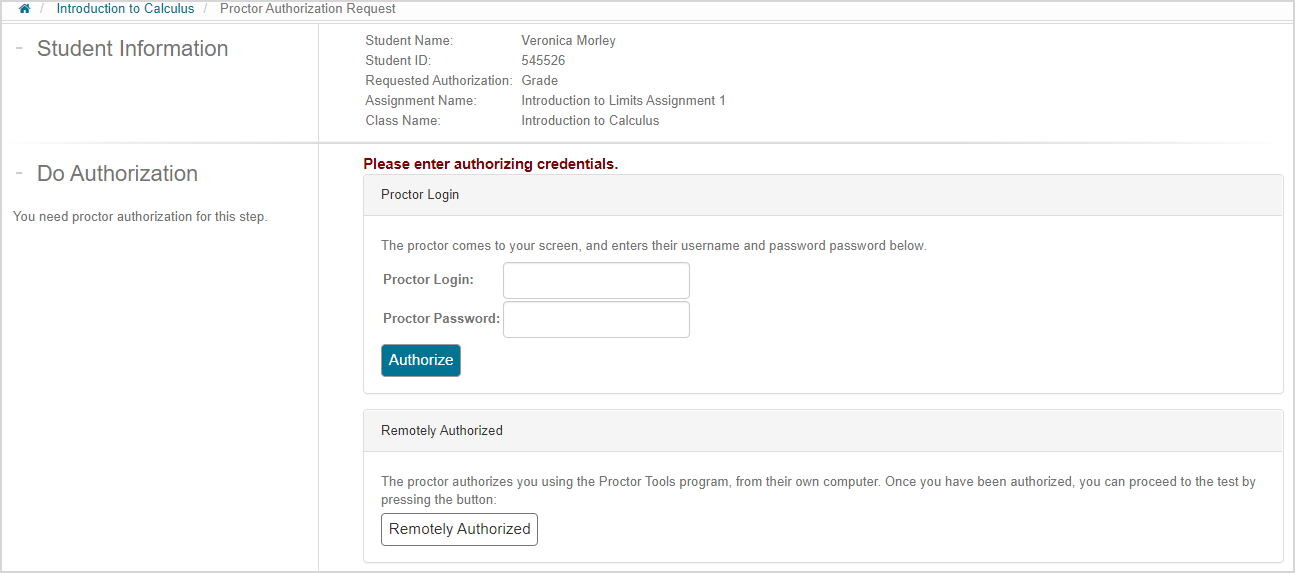Viewport: 1295px width, 573px height.
Task: Click the Proctor Login panel header
Action: [x=420, y=195]
